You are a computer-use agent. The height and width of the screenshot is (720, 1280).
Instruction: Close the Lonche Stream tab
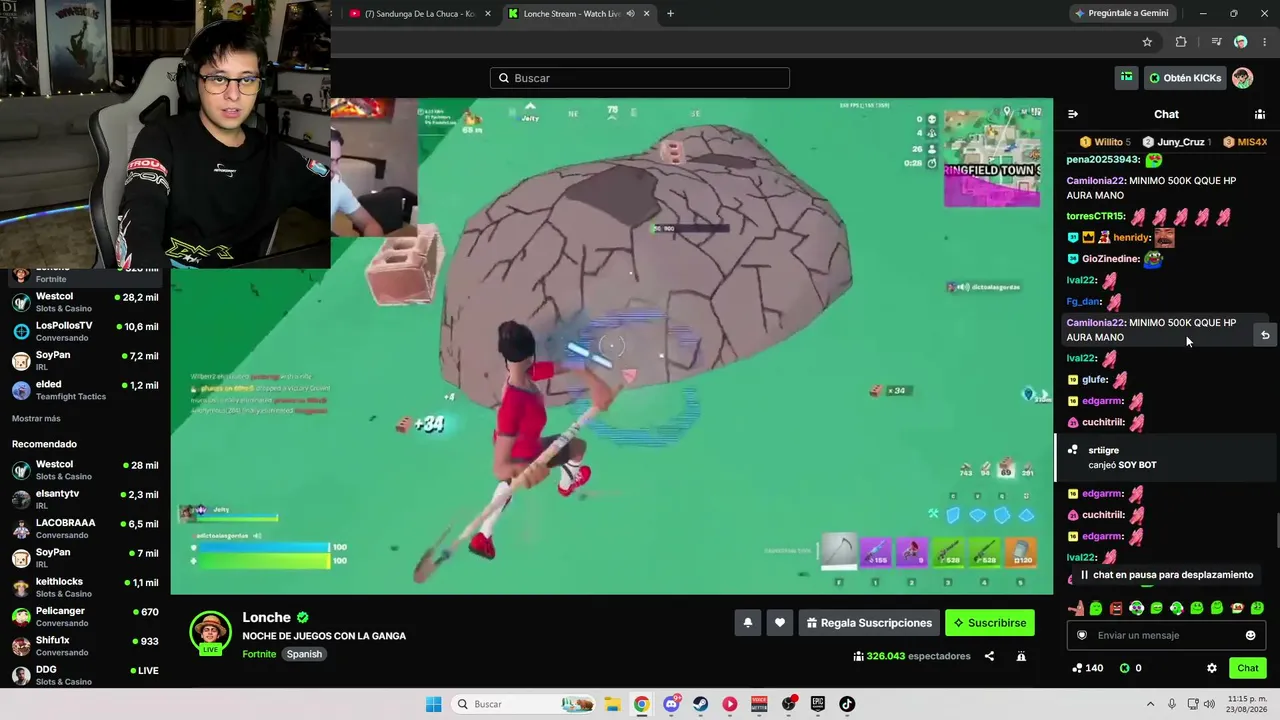coord(647,14)
